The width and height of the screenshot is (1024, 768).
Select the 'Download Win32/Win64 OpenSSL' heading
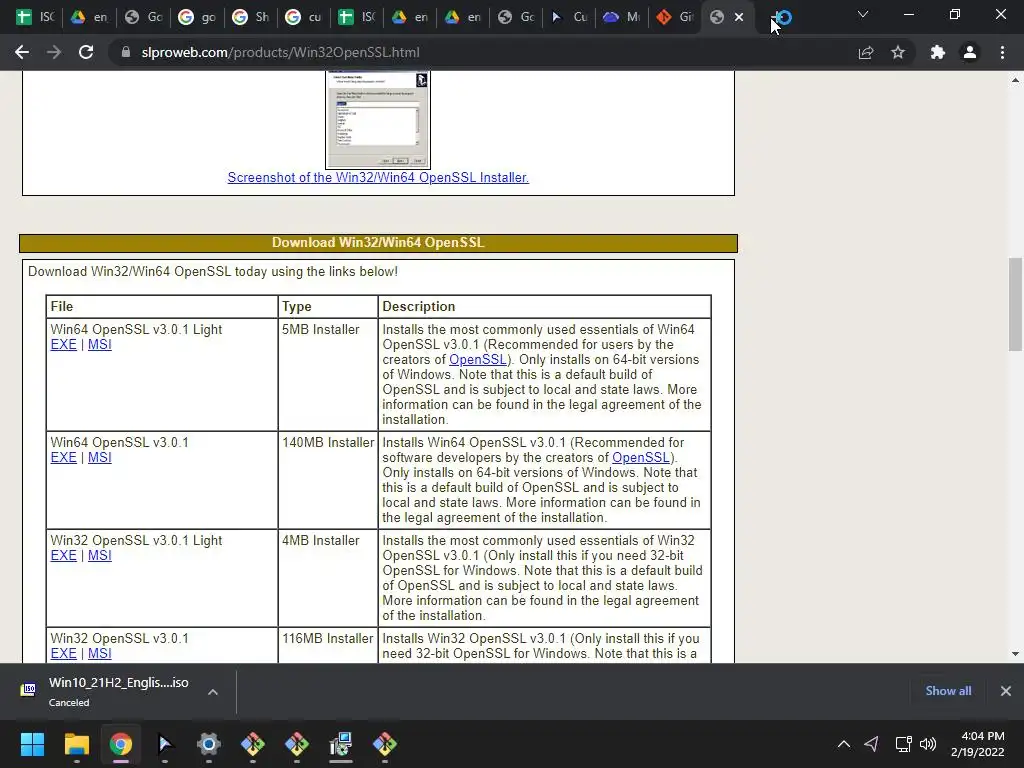(378, 243)
